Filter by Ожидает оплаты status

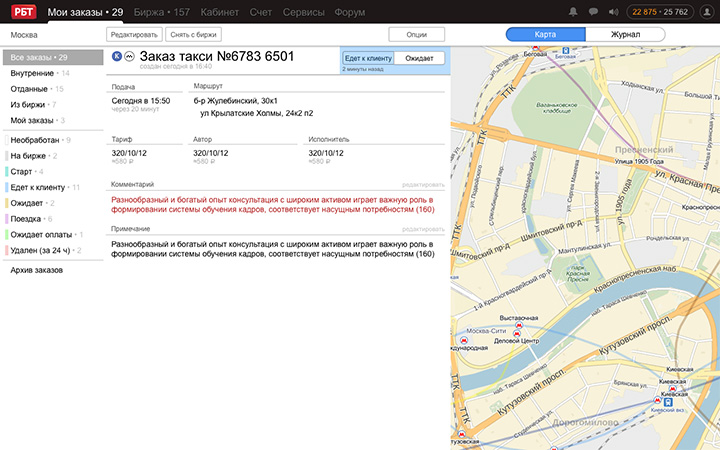pyautogui.click(x=46, y=235)
